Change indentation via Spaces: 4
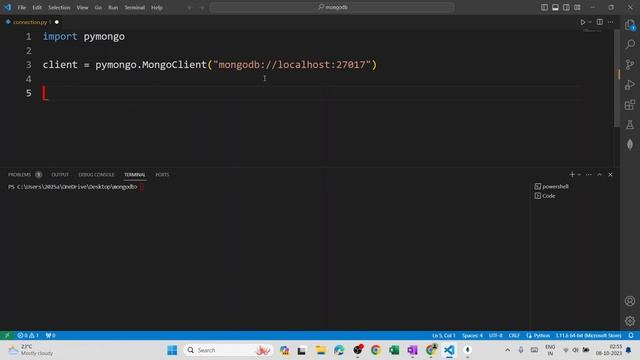640x360 pixels. (472, 336)
